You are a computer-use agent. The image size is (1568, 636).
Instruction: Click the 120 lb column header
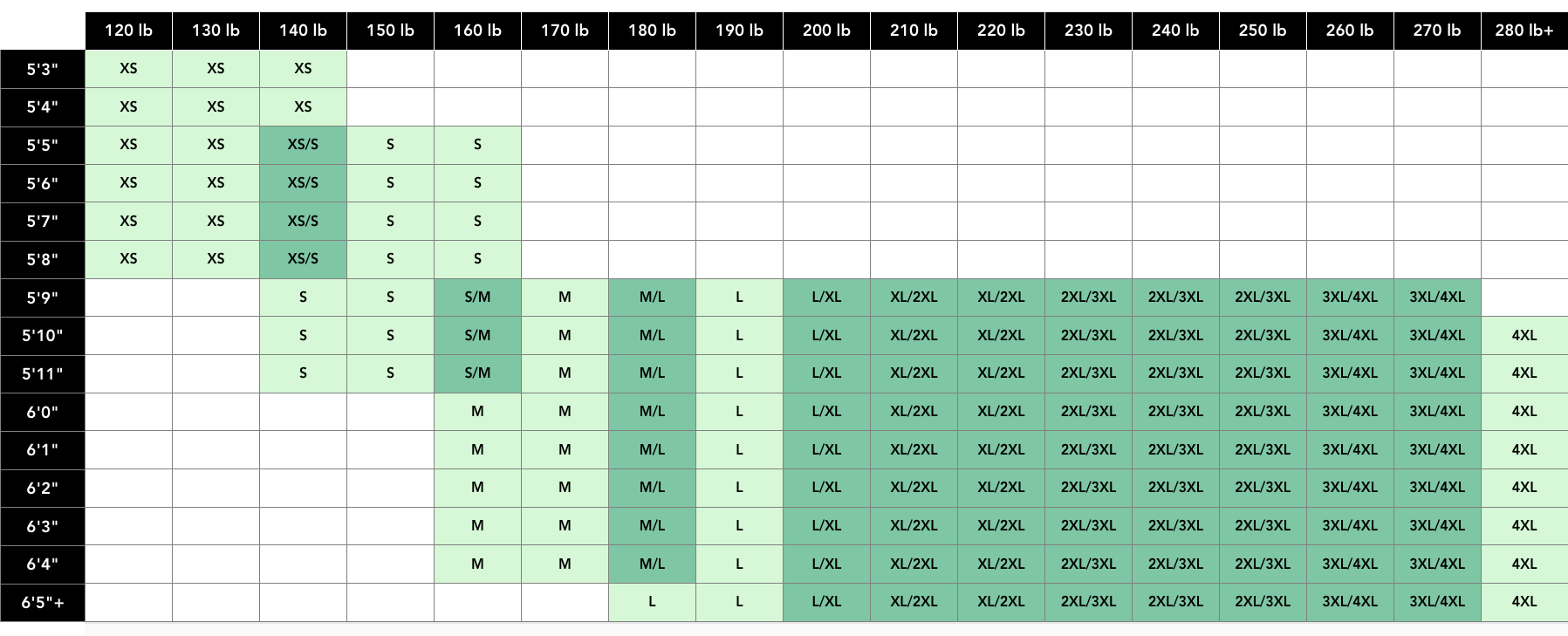(x=128, y=31)
